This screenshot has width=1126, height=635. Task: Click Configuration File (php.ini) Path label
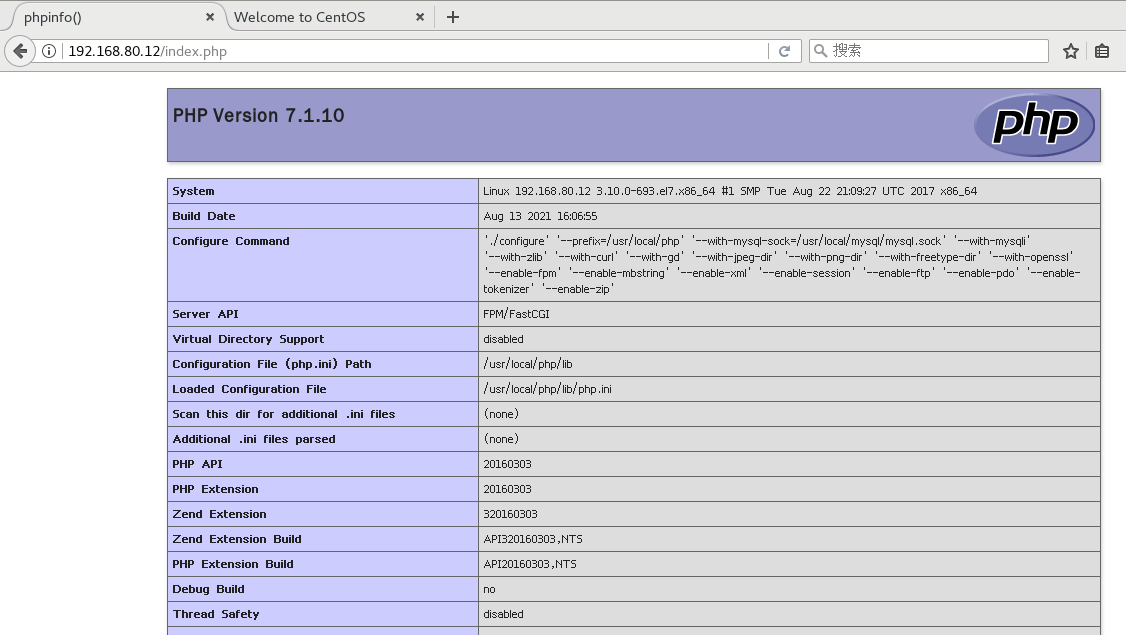coord(271,364)
